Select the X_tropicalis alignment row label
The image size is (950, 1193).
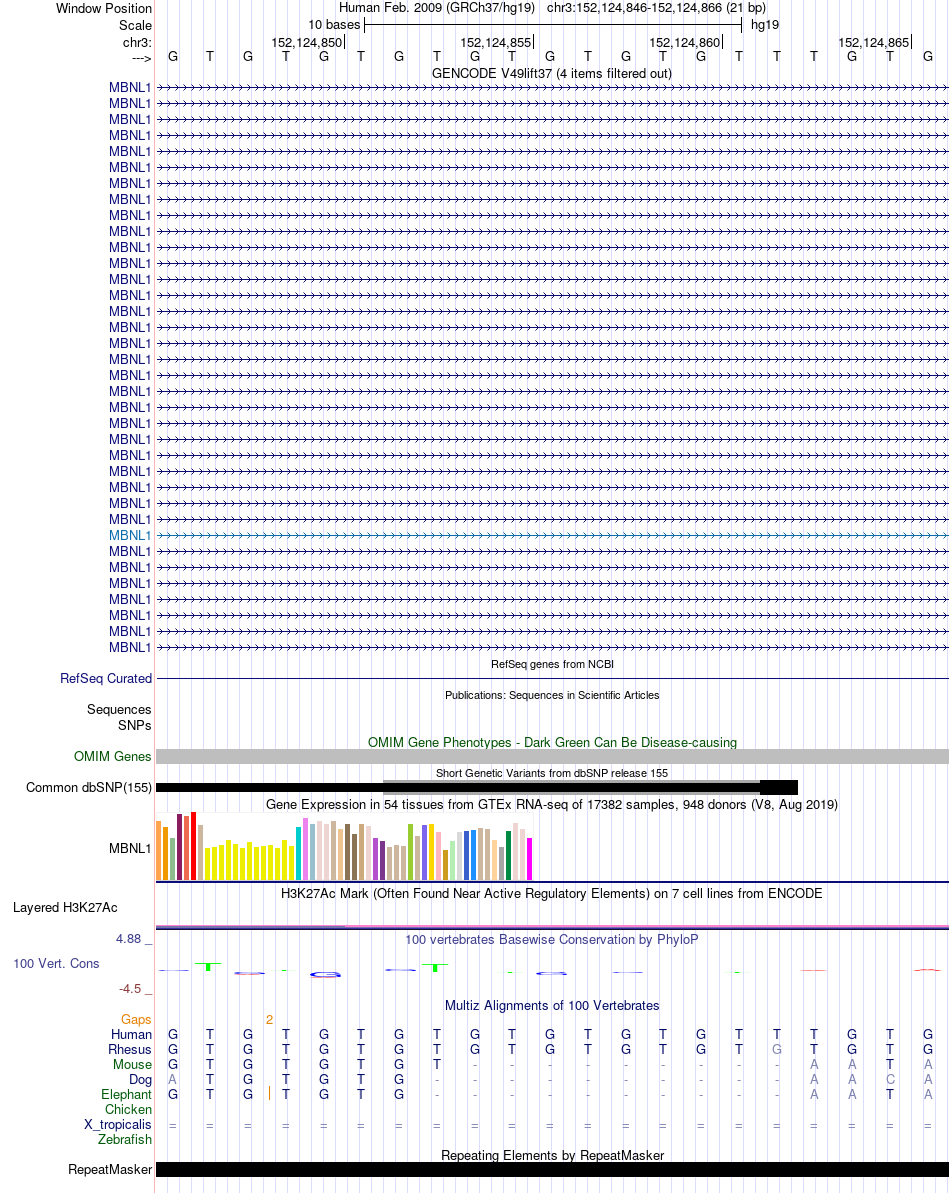(118, 1125)
